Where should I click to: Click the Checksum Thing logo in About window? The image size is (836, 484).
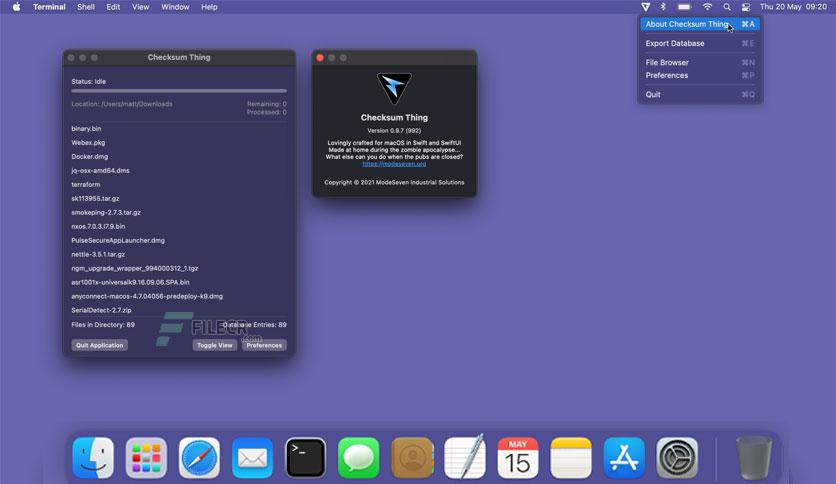[394, 88]
